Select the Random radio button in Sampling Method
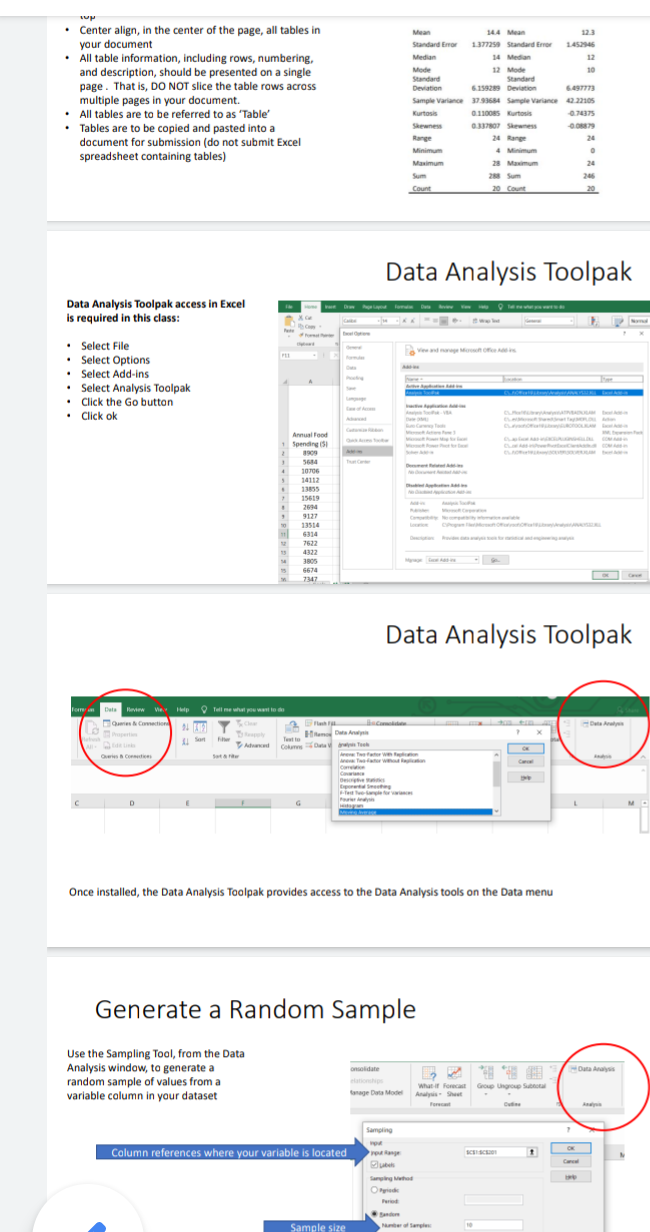 tap(373, 1213)
